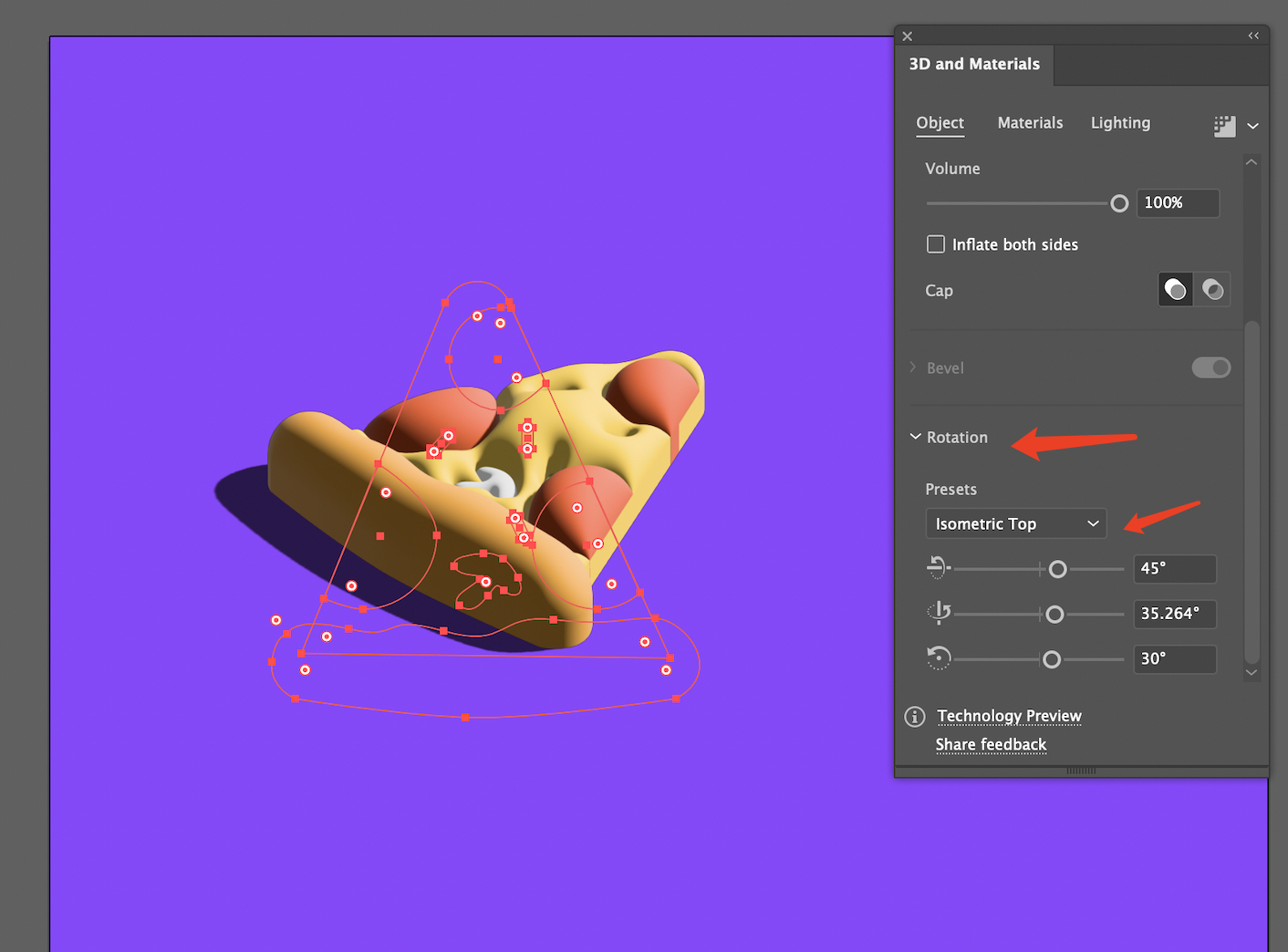Select the second Cap option icon
The width and height of the screenshot is (1288, 952).
[1212, 290]
